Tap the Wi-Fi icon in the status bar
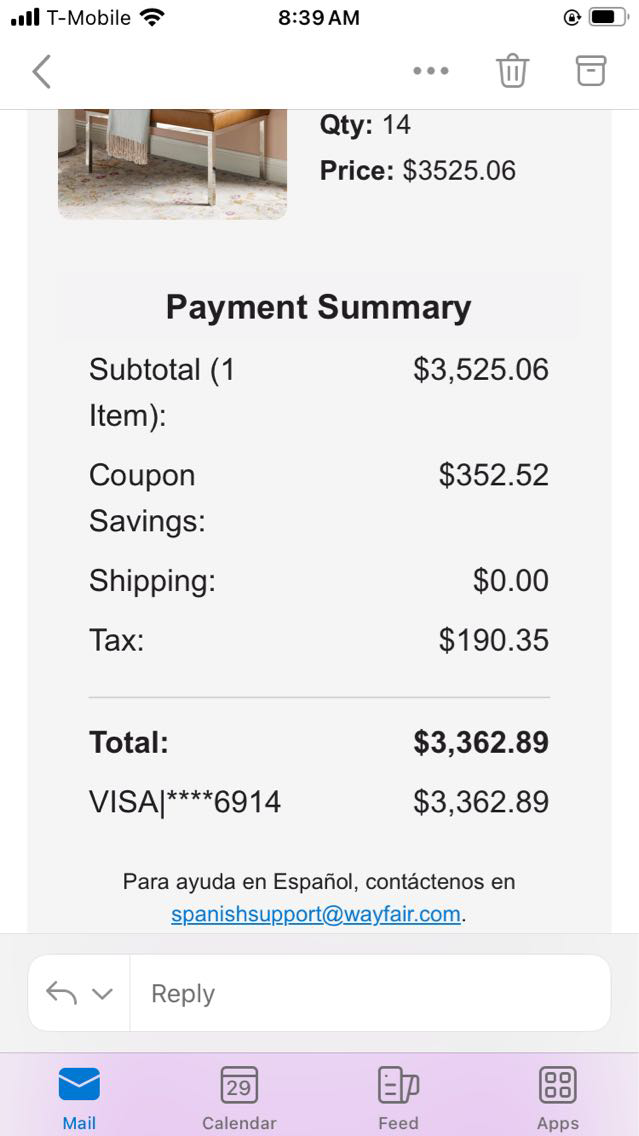The width and height of the screenshot is (639, 1136). point(152,17)
